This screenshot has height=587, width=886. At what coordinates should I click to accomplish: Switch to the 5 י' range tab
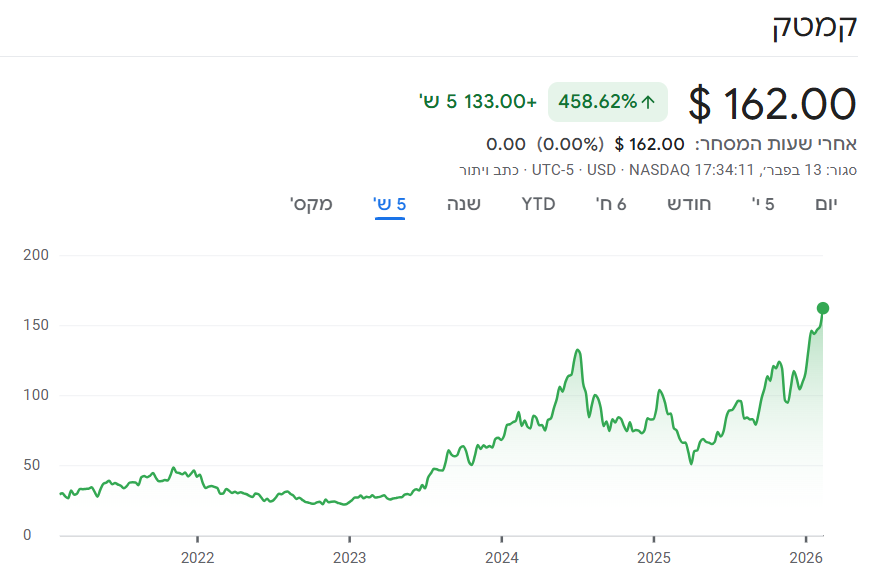tap(764, 204)
